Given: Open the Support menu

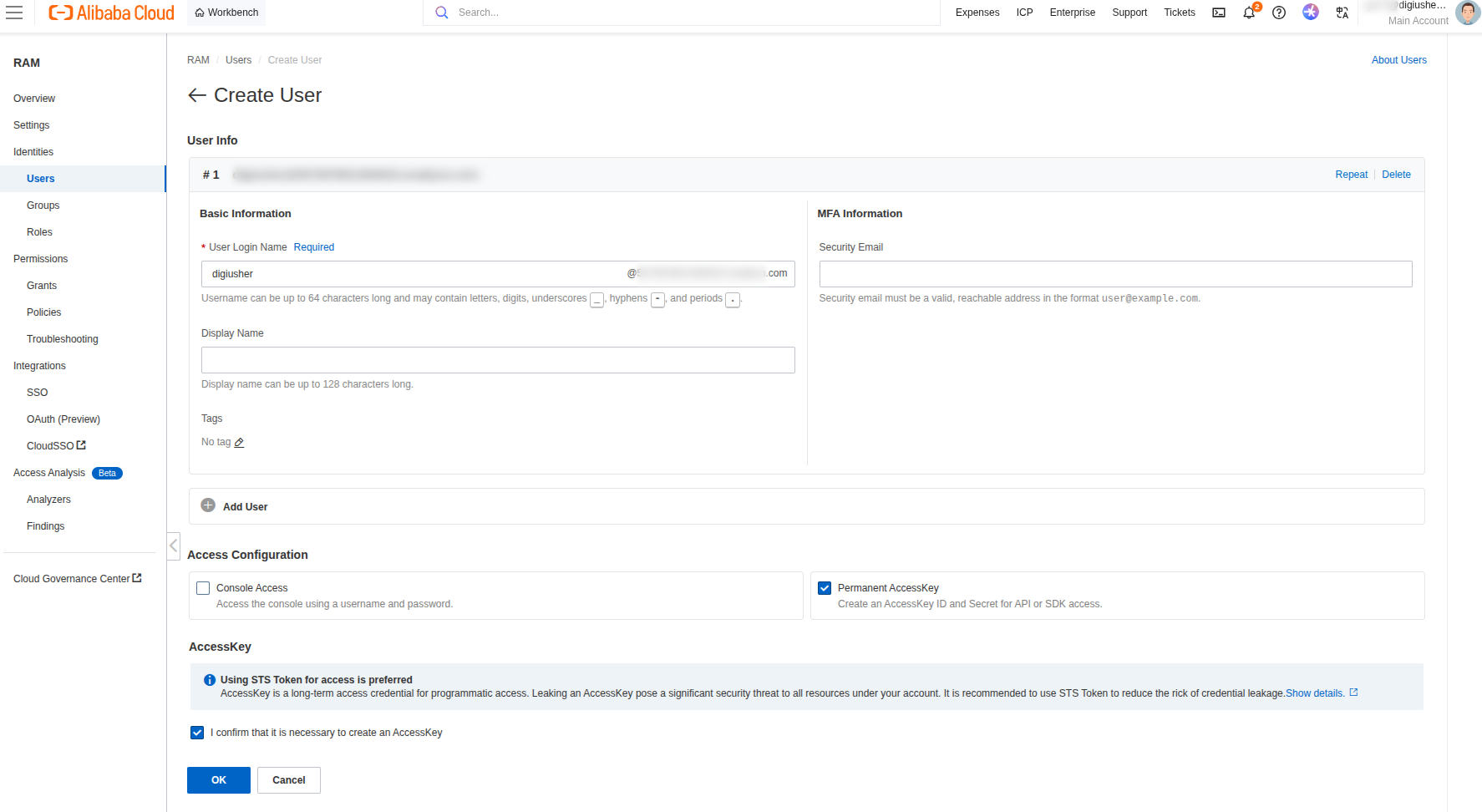Looking at the screenshot, I should pyautogui.click(x=1129, y=13).
